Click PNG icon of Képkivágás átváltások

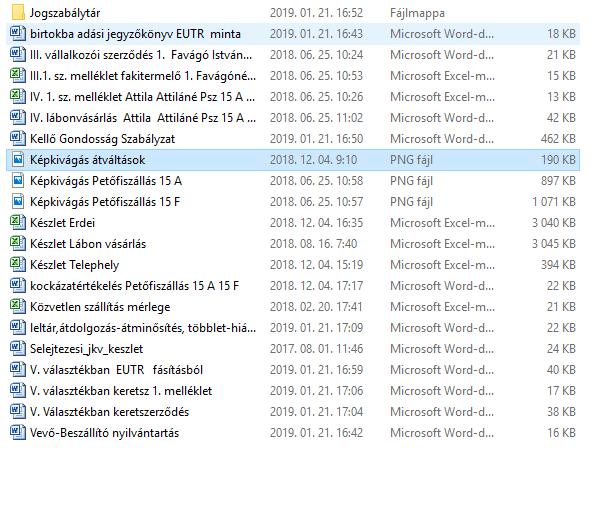(x=18, y=160)
